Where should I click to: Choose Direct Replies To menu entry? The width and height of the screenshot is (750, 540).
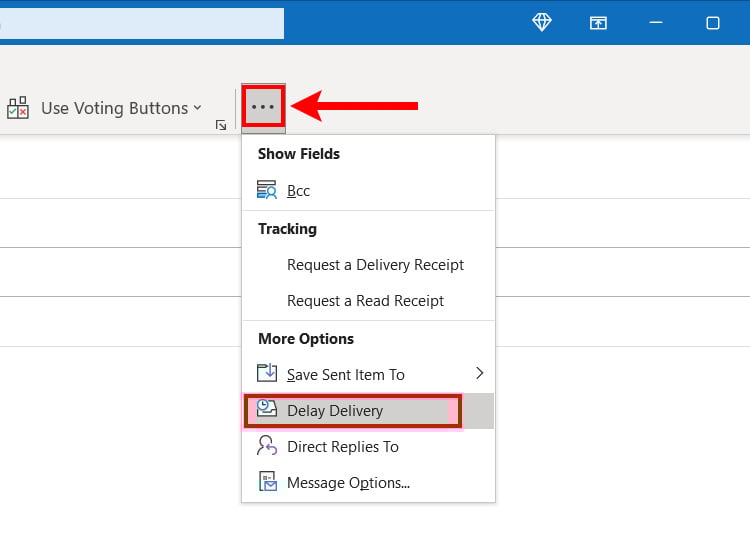368,447
